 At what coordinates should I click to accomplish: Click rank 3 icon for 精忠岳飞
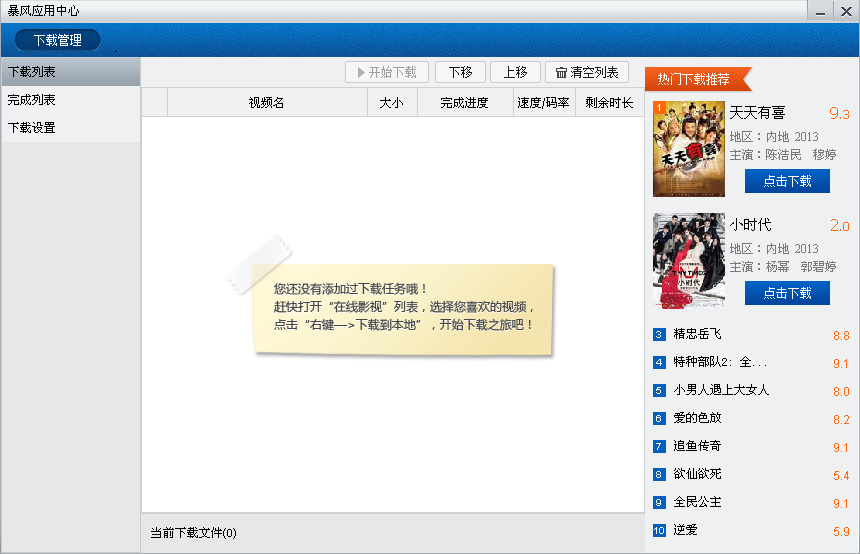pyautogui.click(x=659, y=334)
